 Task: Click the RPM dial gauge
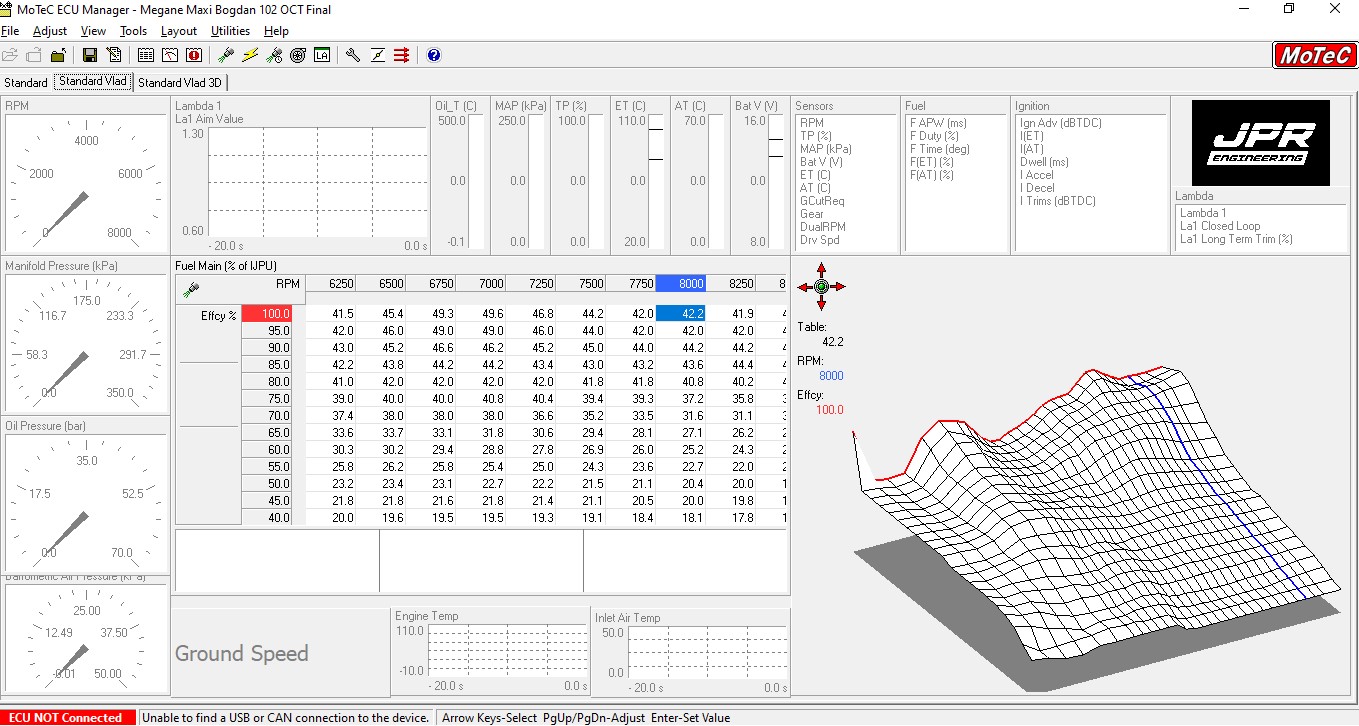click(x=86, y=184)
